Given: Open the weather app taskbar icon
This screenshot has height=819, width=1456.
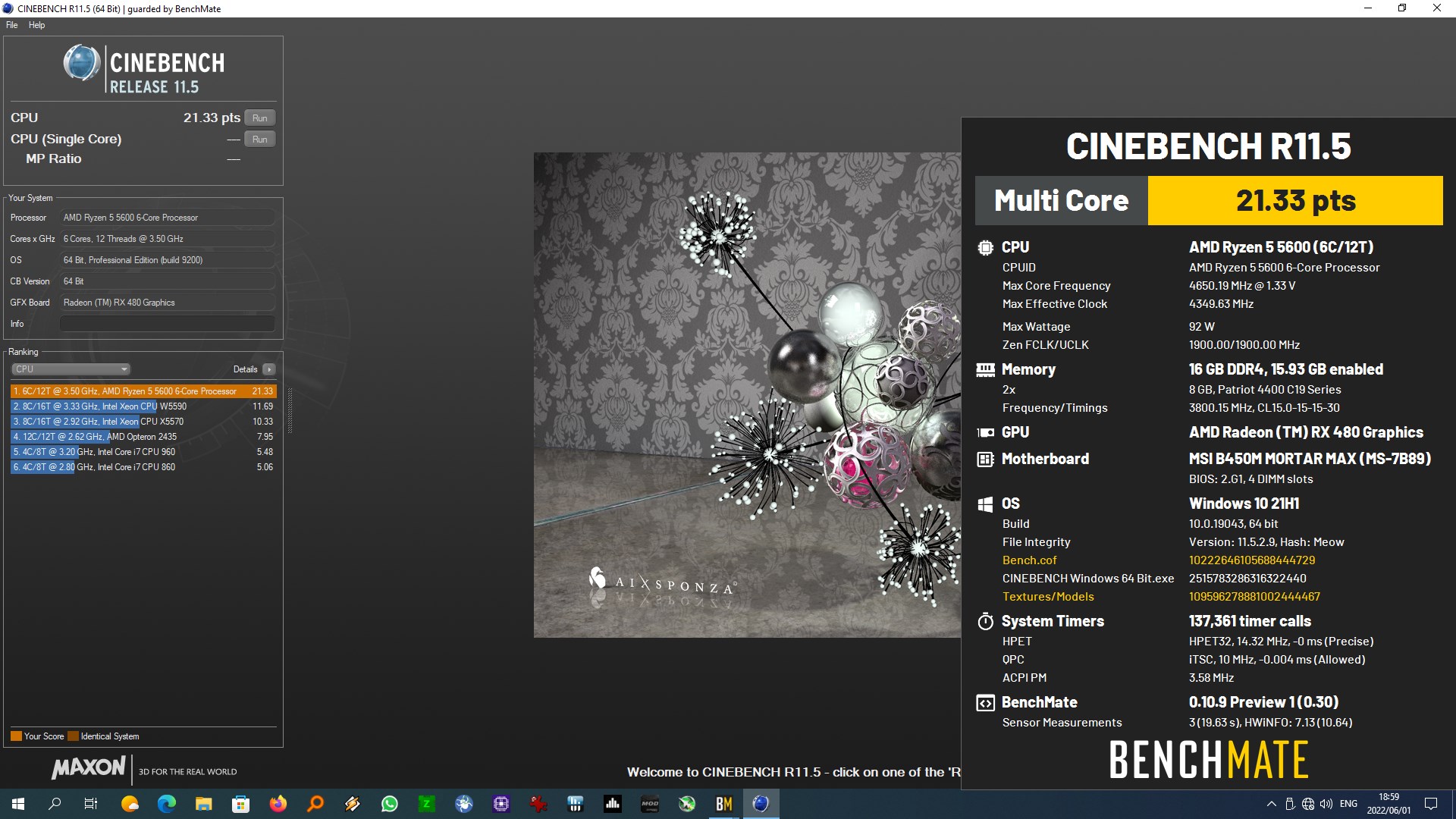Looking at the screenshot, I should (130, 804).
